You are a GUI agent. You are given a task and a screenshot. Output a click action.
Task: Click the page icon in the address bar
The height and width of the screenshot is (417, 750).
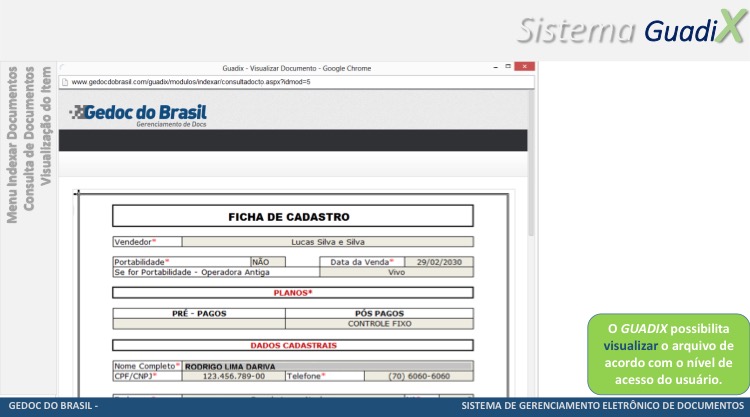click(65, 82)
